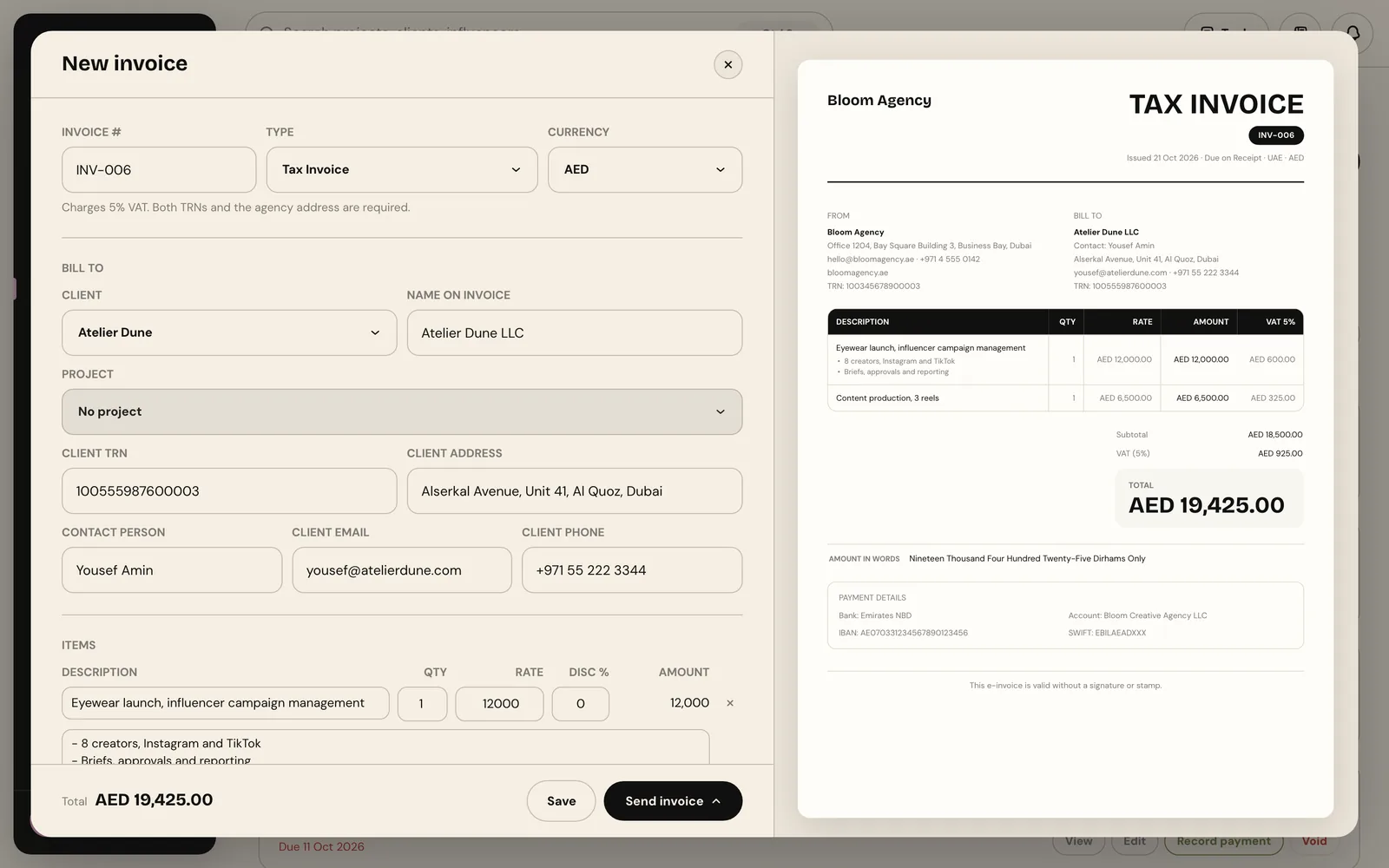
Task: Edit the Invoice number field INV-006
Action: [159, 169]
